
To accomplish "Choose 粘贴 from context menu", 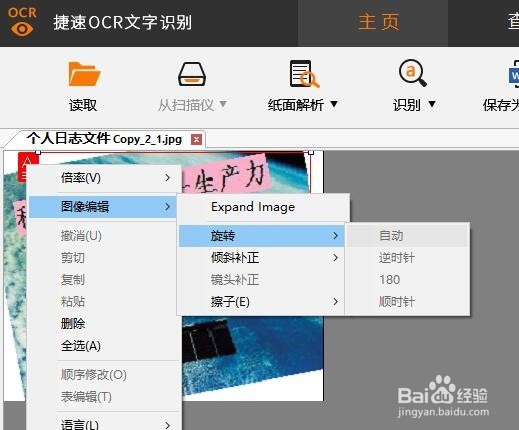I will (104, 302).
